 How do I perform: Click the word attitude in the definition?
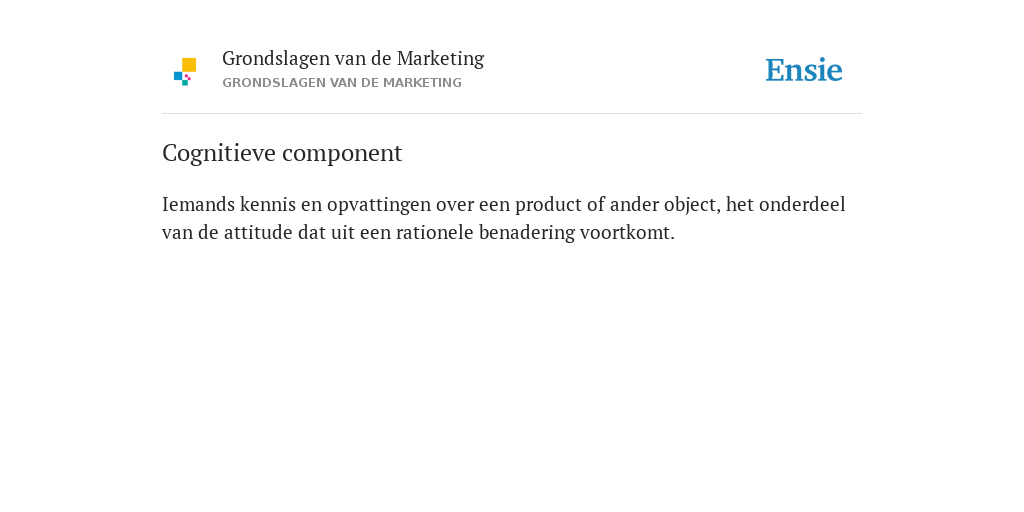(258, 232)
